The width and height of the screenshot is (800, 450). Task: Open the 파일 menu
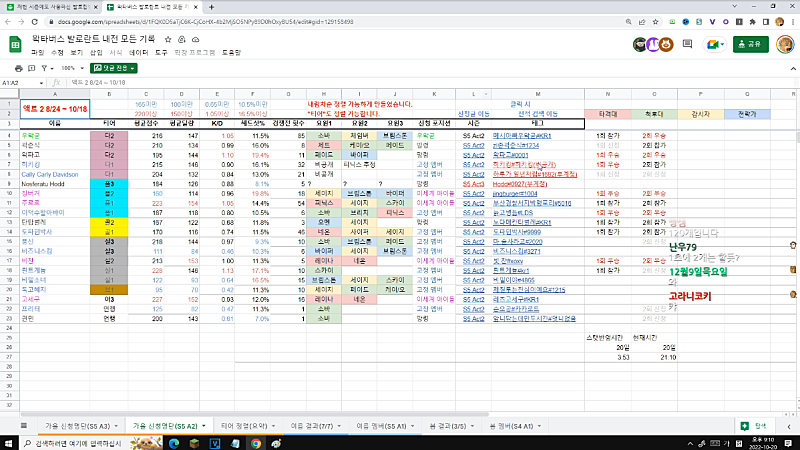(37, 51)
